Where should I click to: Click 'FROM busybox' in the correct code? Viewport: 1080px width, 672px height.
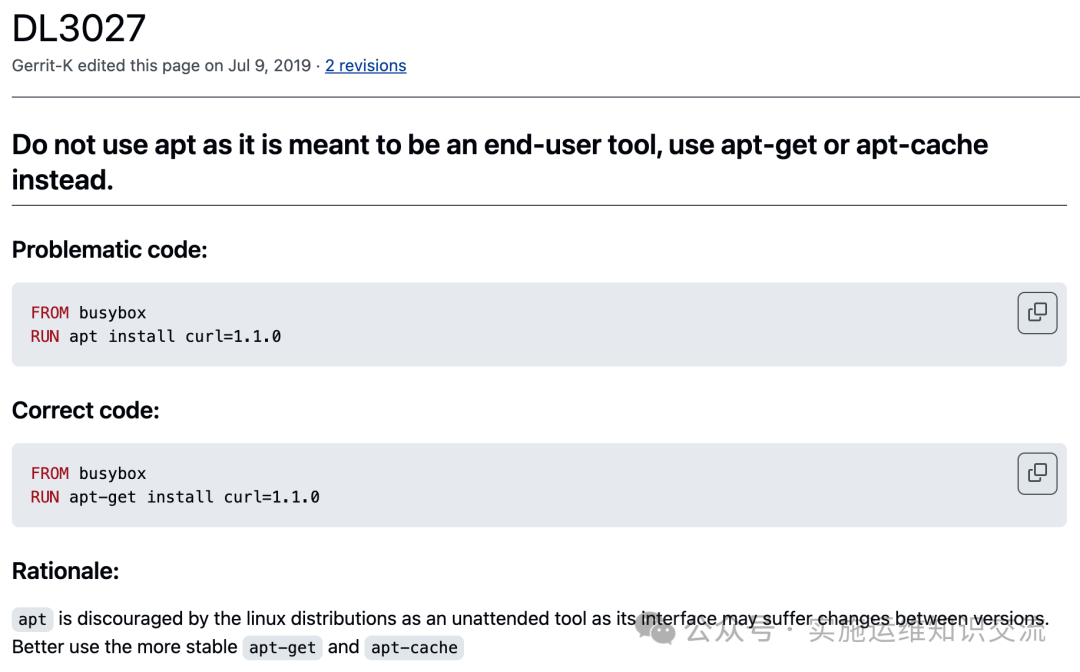[88, 474]
